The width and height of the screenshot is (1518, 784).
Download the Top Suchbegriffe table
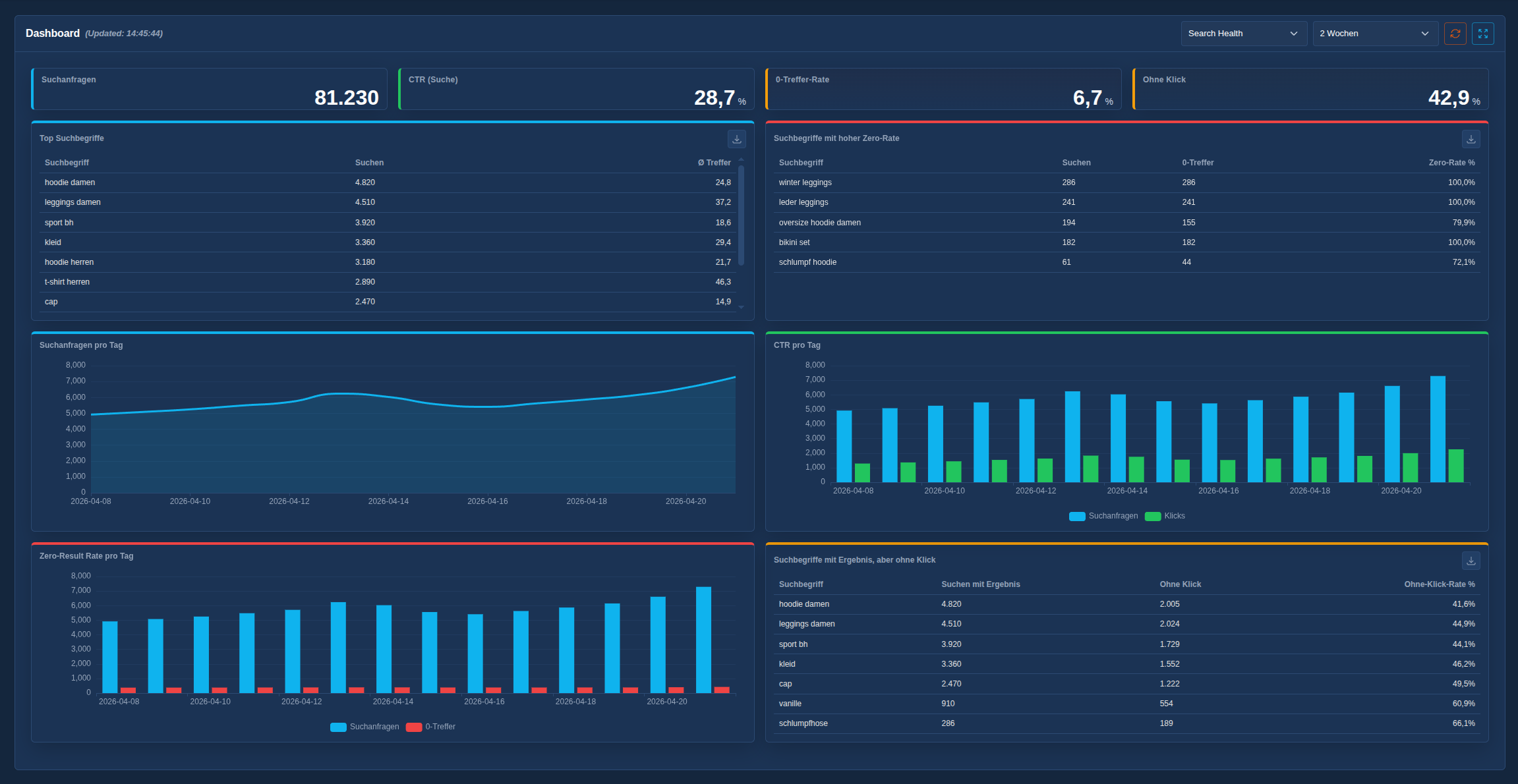[x=737, y=139]
